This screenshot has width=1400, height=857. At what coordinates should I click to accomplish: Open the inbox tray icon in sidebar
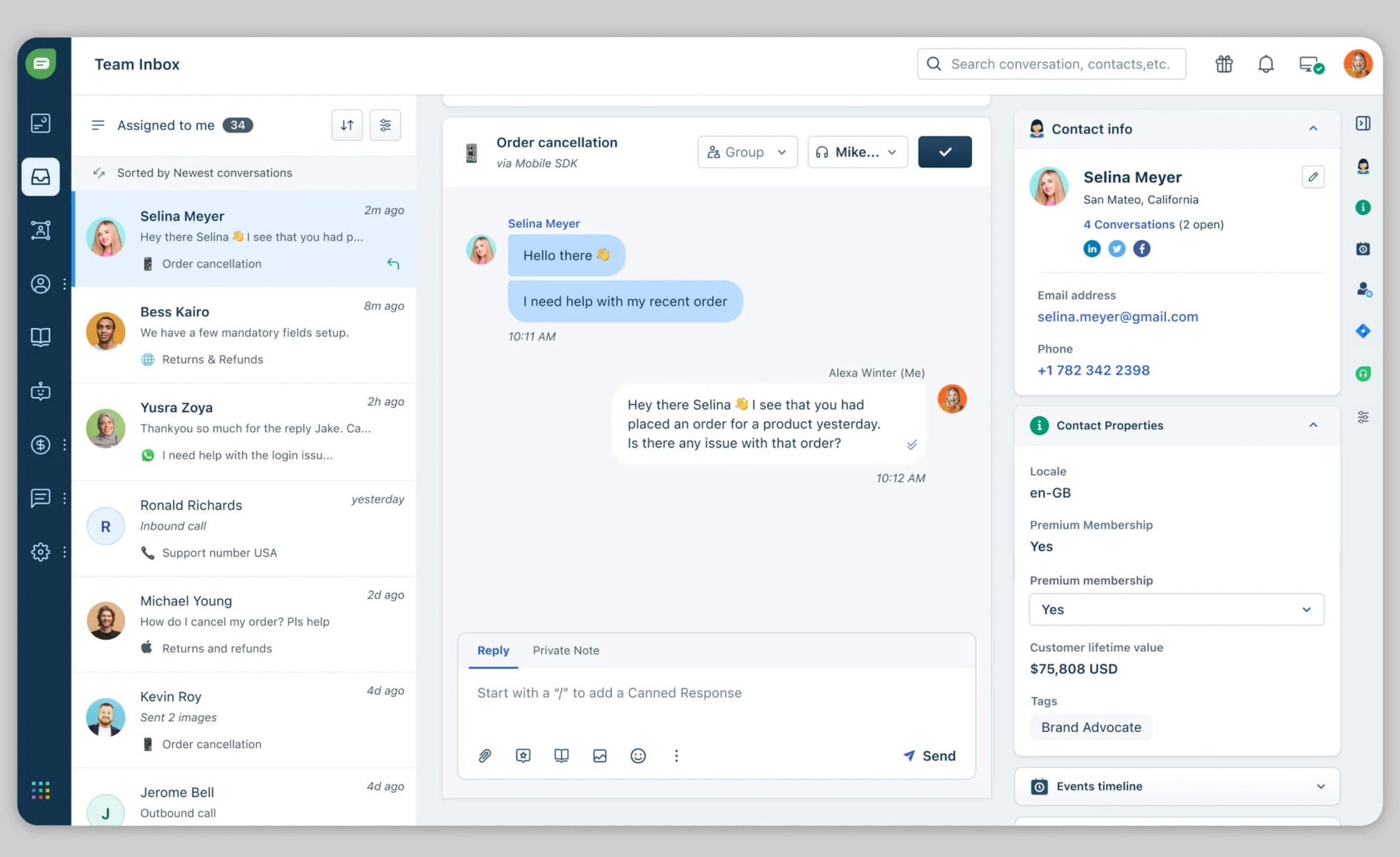pos(41,176)
